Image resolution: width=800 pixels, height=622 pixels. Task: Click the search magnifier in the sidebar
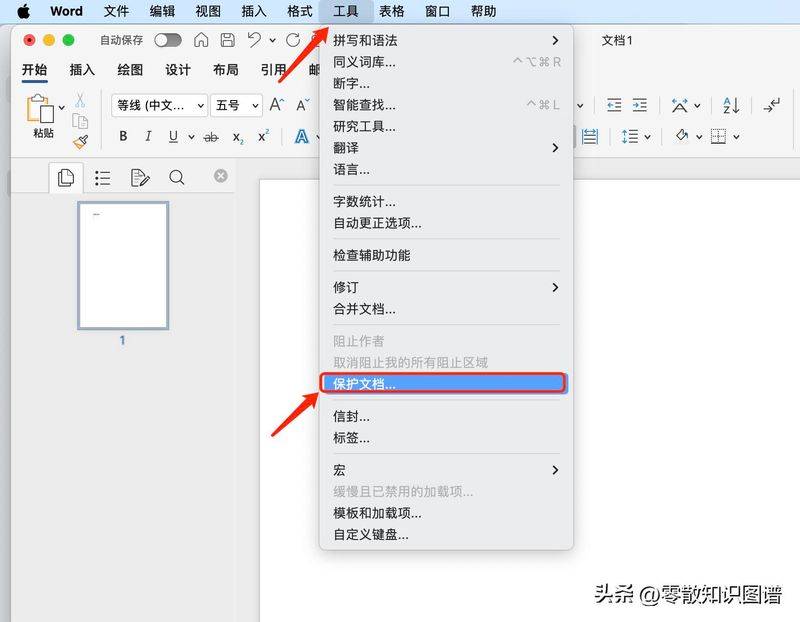(178, 177)
